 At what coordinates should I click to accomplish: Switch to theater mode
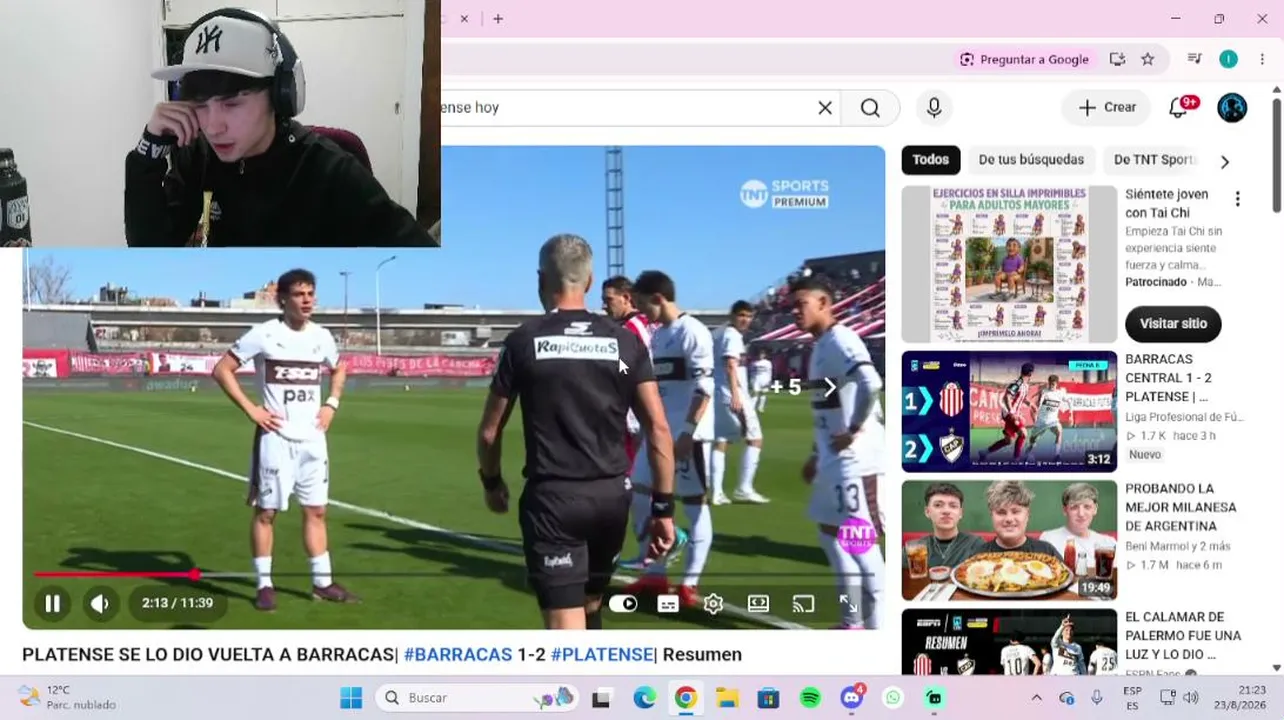click(758, 603)
